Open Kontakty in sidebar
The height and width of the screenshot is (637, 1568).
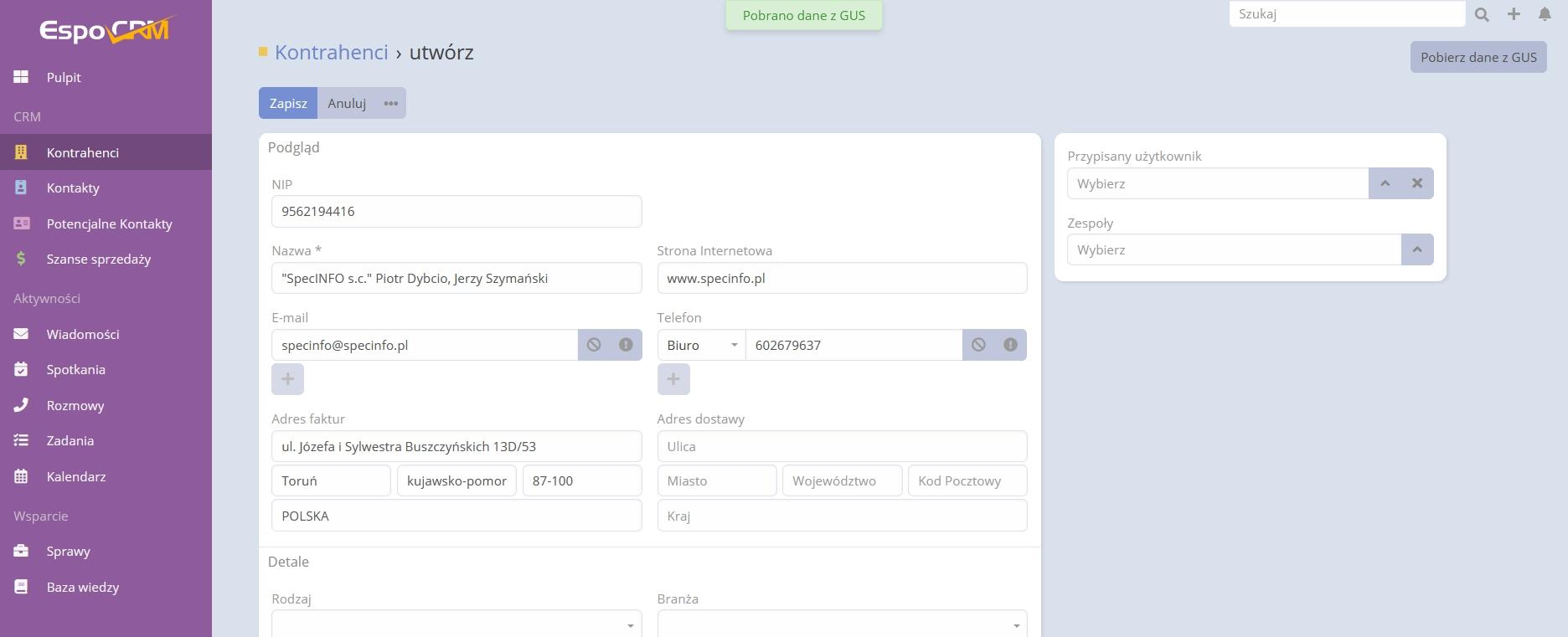click(106, 188)
